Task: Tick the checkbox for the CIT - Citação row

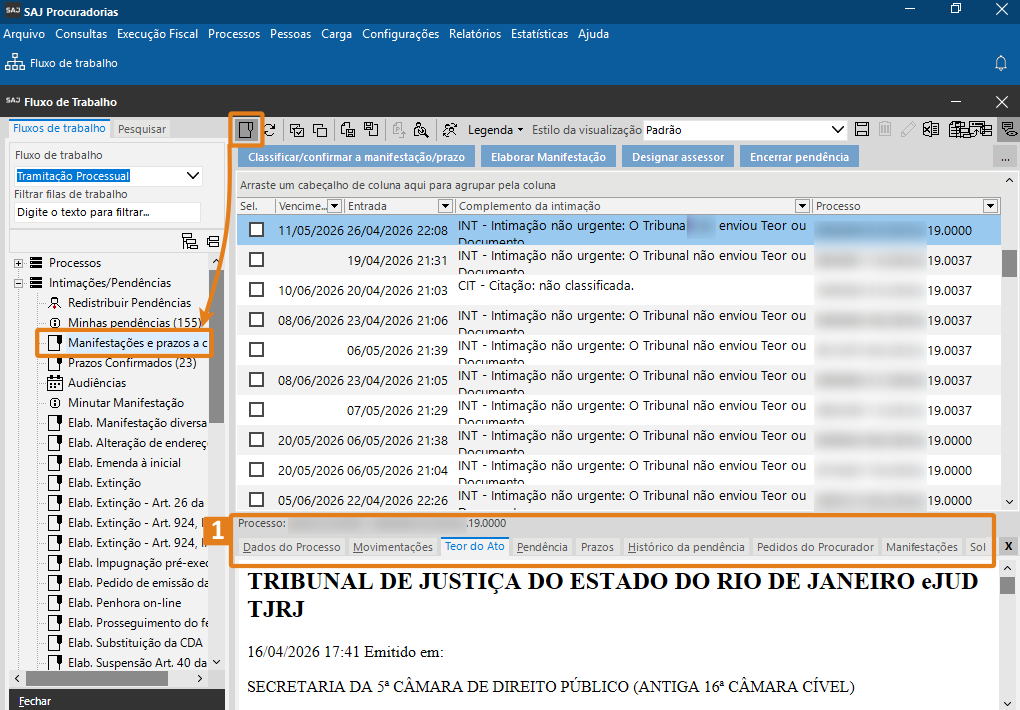Action: [257, 290]
